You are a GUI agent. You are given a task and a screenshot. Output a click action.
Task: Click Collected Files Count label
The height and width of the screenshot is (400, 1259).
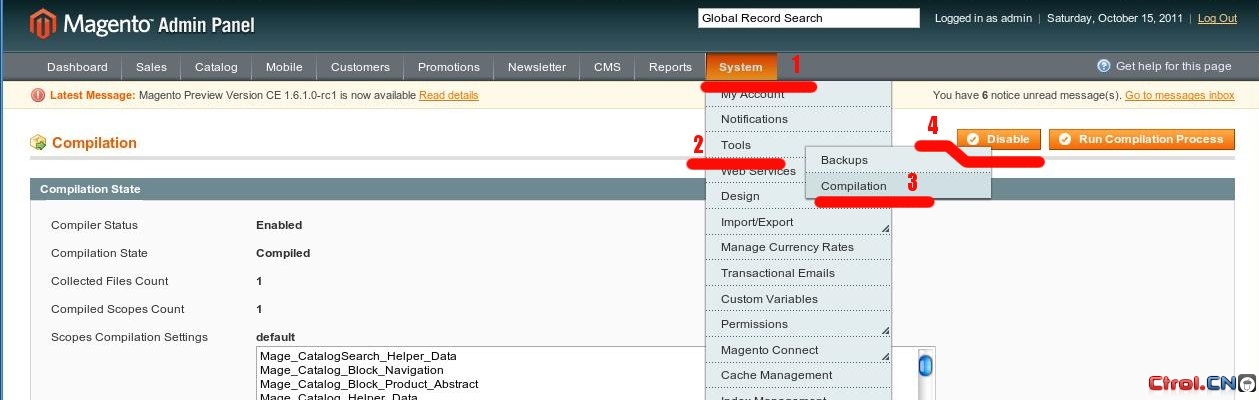click(x=110, y=281)
